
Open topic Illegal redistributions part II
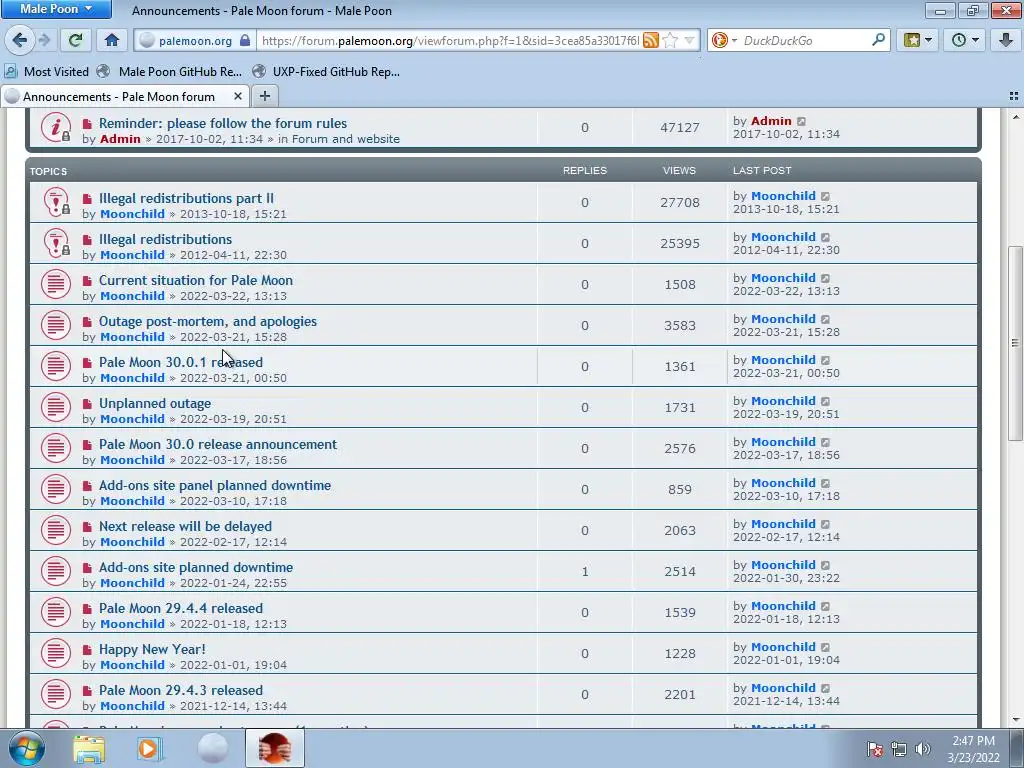pos(186,198)
